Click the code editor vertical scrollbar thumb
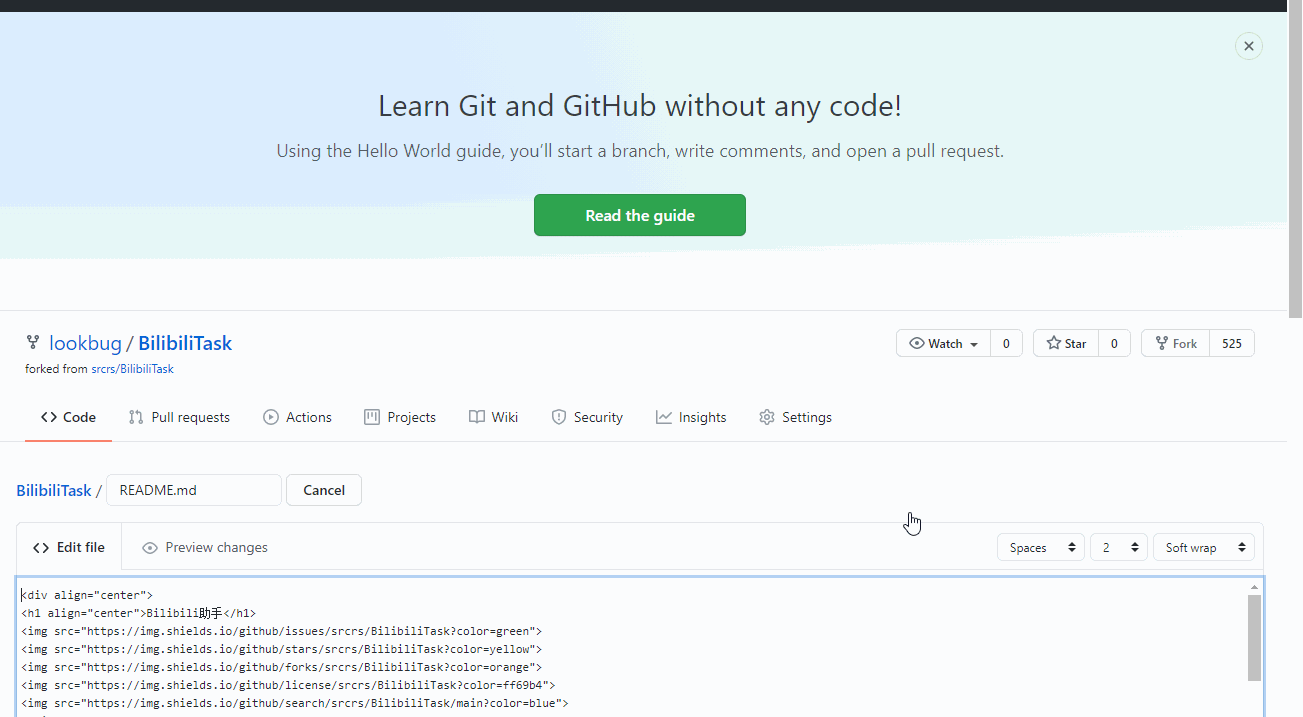The image size is (1303, 717). point(1254,637)
